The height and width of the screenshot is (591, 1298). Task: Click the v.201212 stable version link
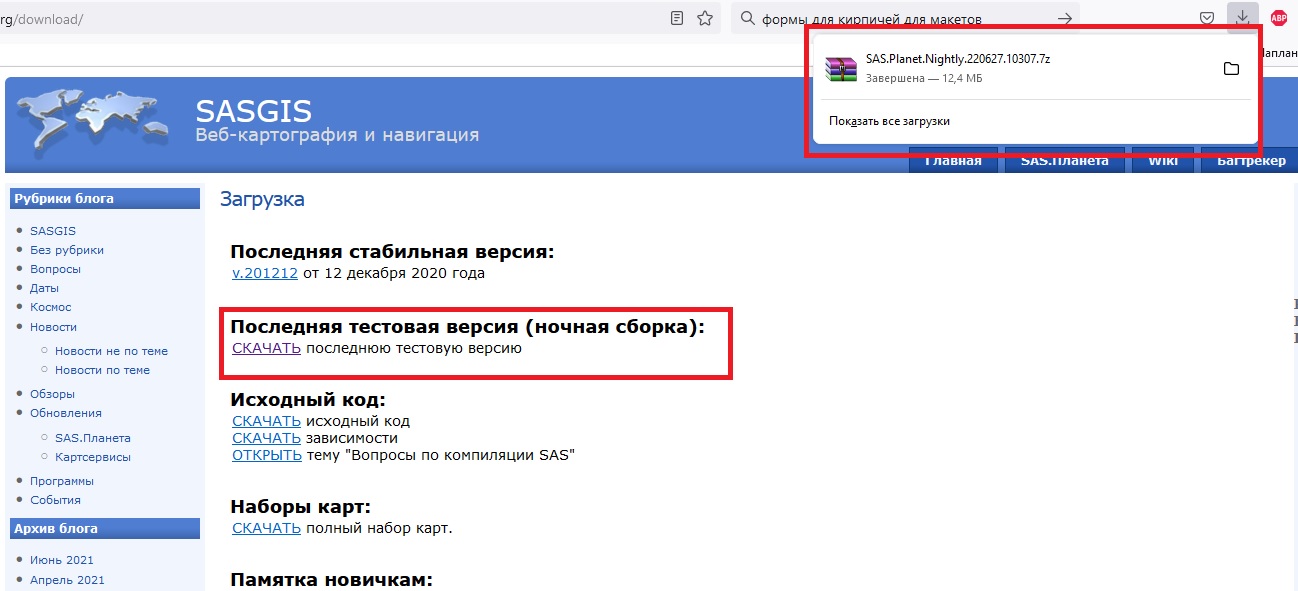265,273
